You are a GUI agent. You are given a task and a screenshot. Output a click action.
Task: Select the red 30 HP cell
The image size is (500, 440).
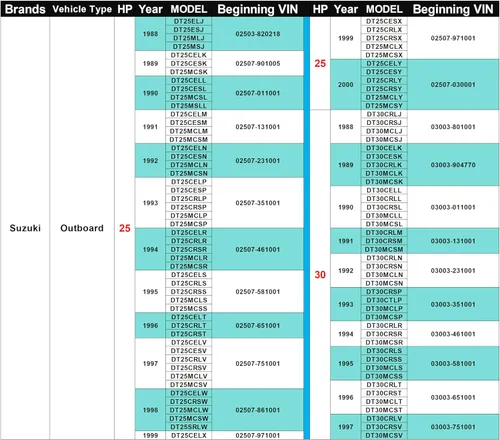(320, 275)
